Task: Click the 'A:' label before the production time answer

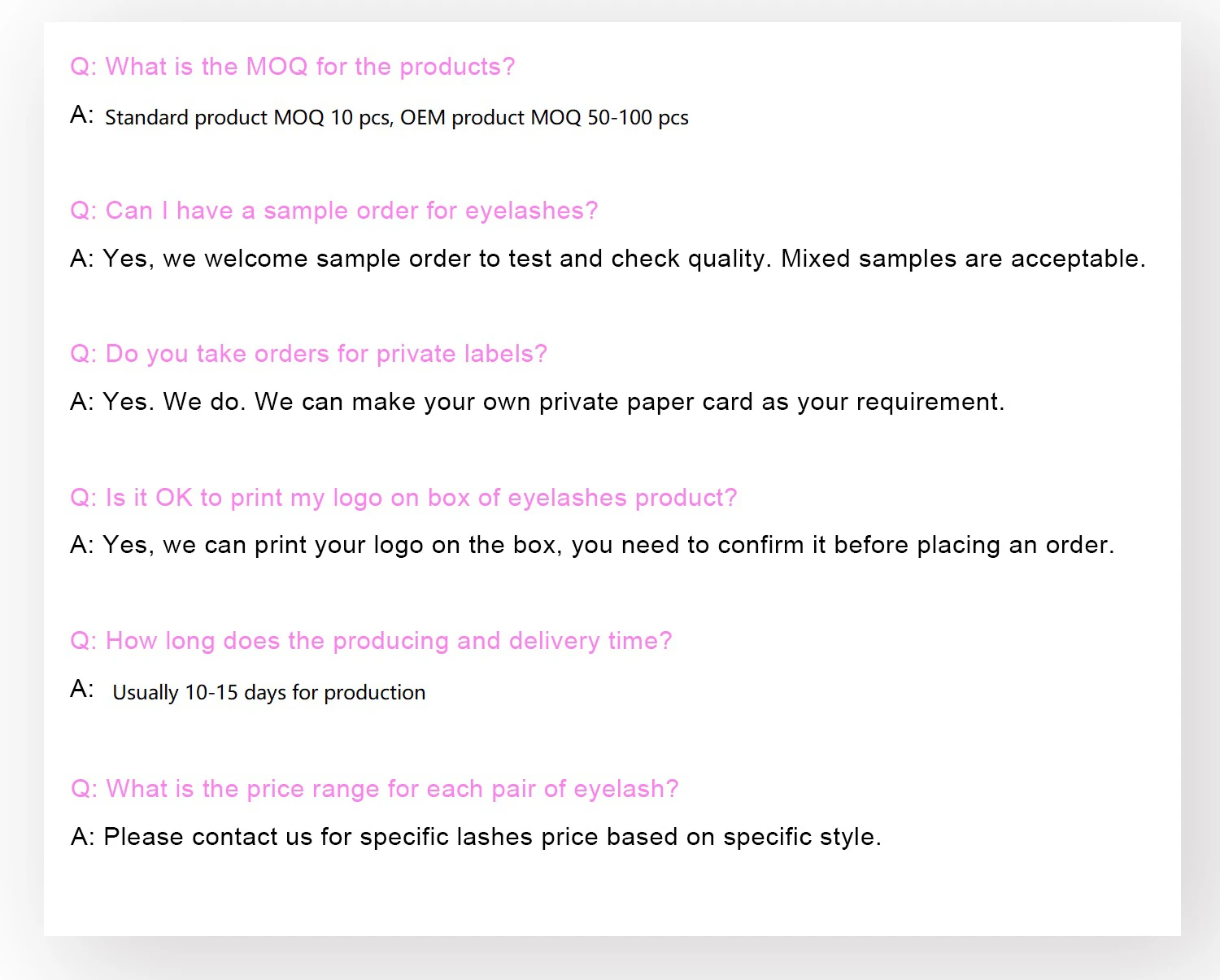Action: [x=82, y=690]
